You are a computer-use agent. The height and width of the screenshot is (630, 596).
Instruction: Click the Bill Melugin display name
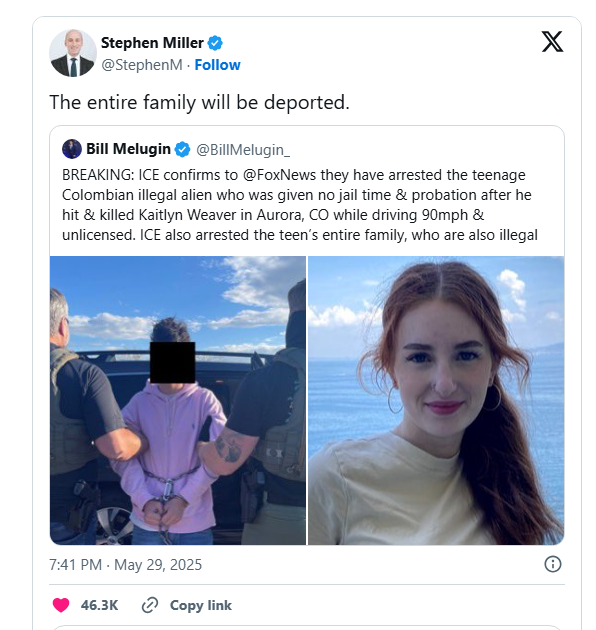pyautogui.click(x=129, y=149)
